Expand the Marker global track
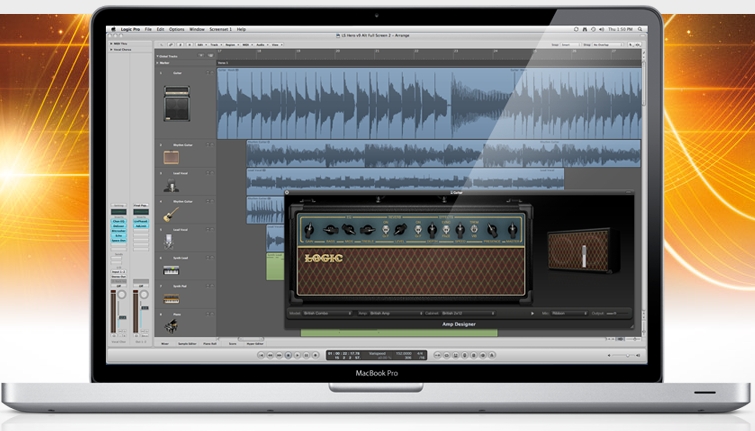This screenshot has height=431, width=755. [157, 63]
